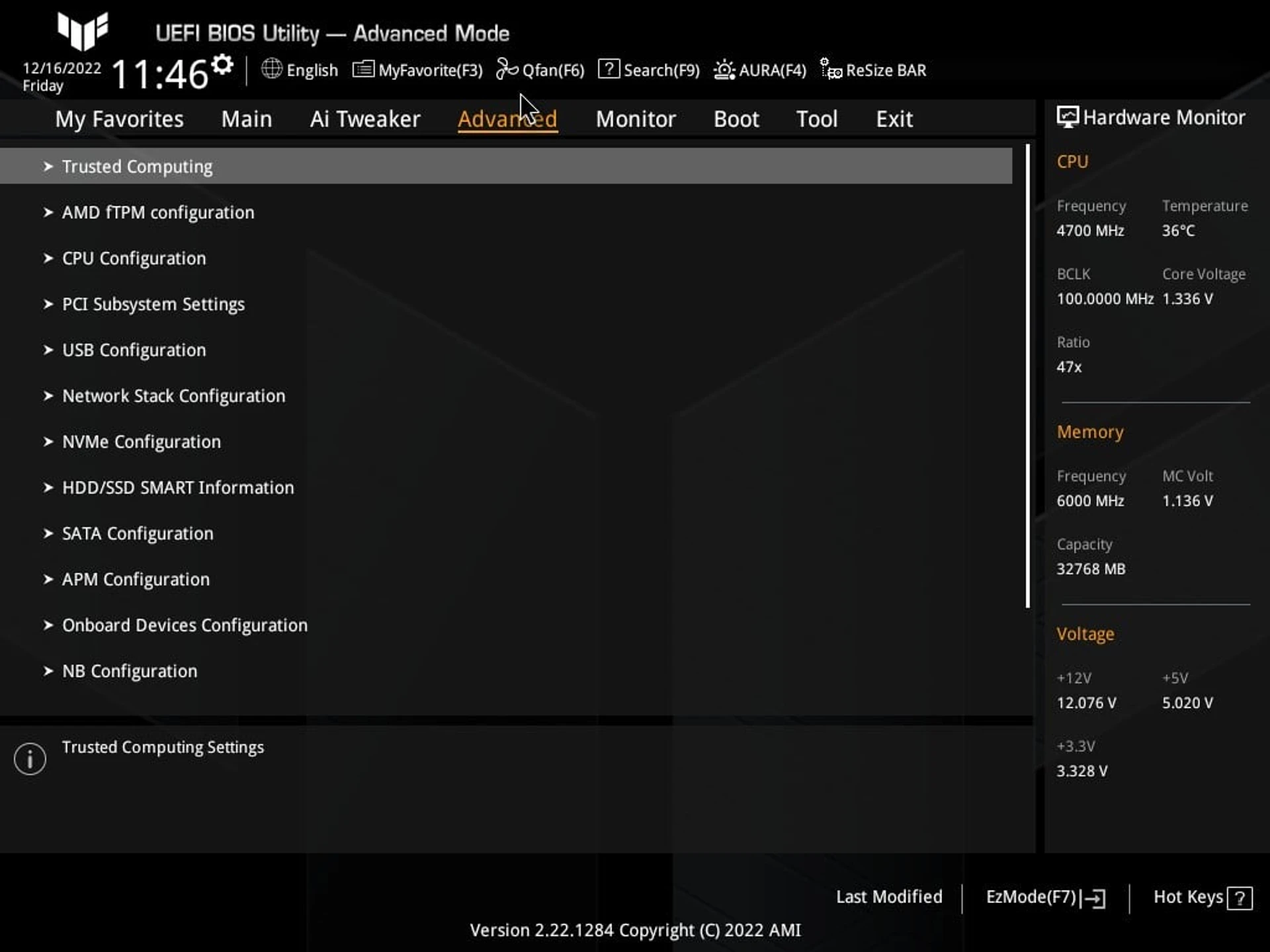This screenshot has width=1270, height=952.
Task: Open the Tool tab
Action: point(817,119)
